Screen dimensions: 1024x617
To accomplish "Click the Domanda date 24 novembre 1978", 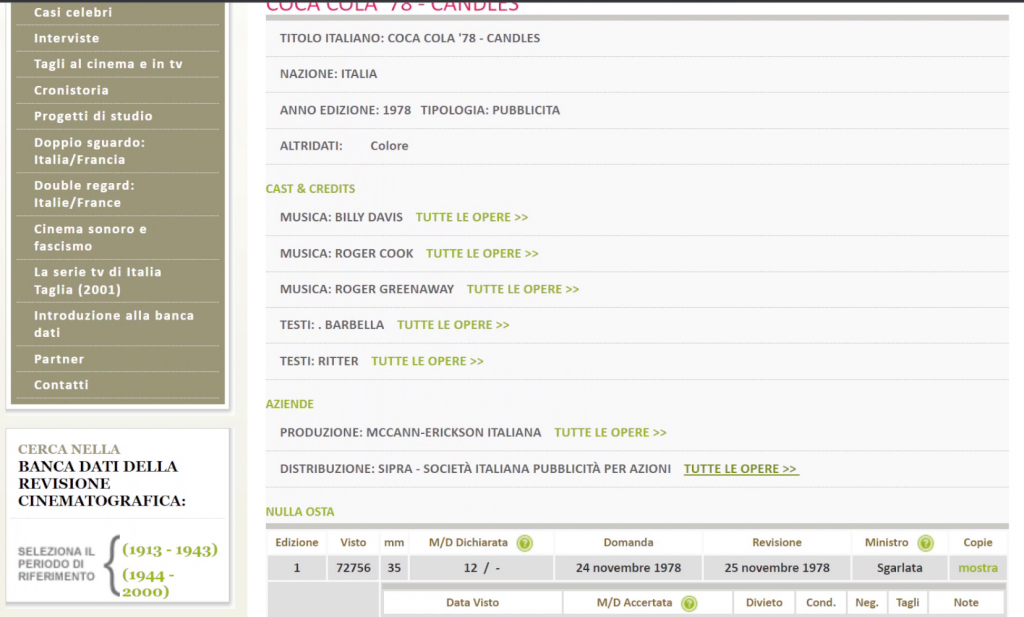I will click(628, 568).
